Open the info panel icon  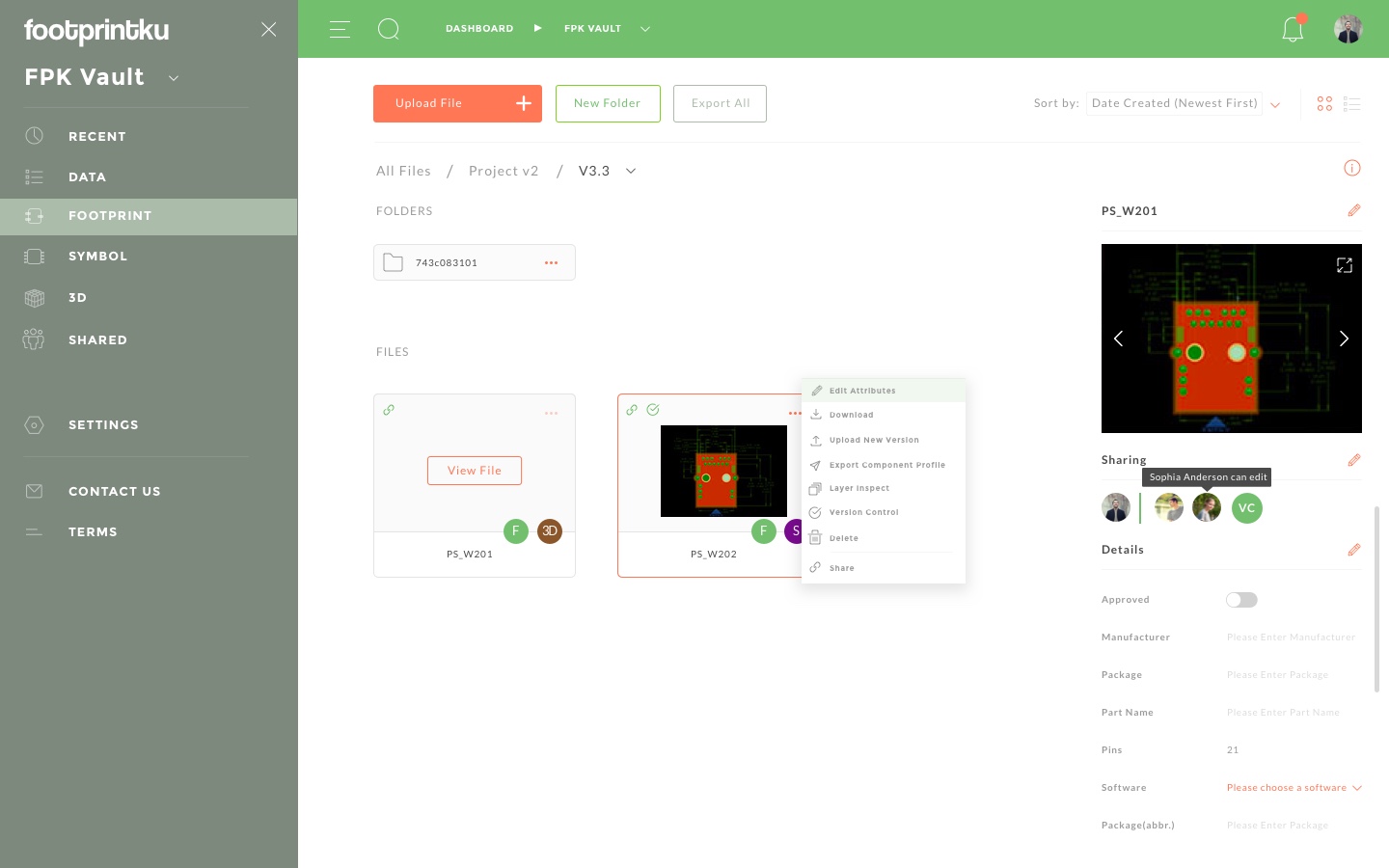[x=1352, y=168]
